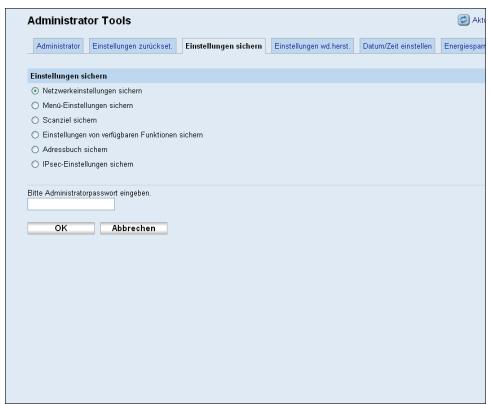The width and height of the screenshot is (490, 404).
Task: Switch to Einstellungen zurückset. tab
Action: point(132,46)
